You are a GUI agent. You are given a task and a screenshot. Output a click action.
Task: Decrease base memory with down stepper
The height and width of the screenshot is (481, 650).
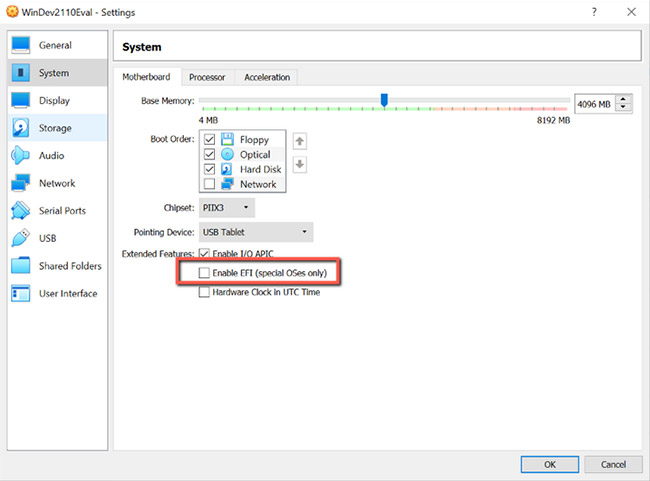click(x=623, y=108)
